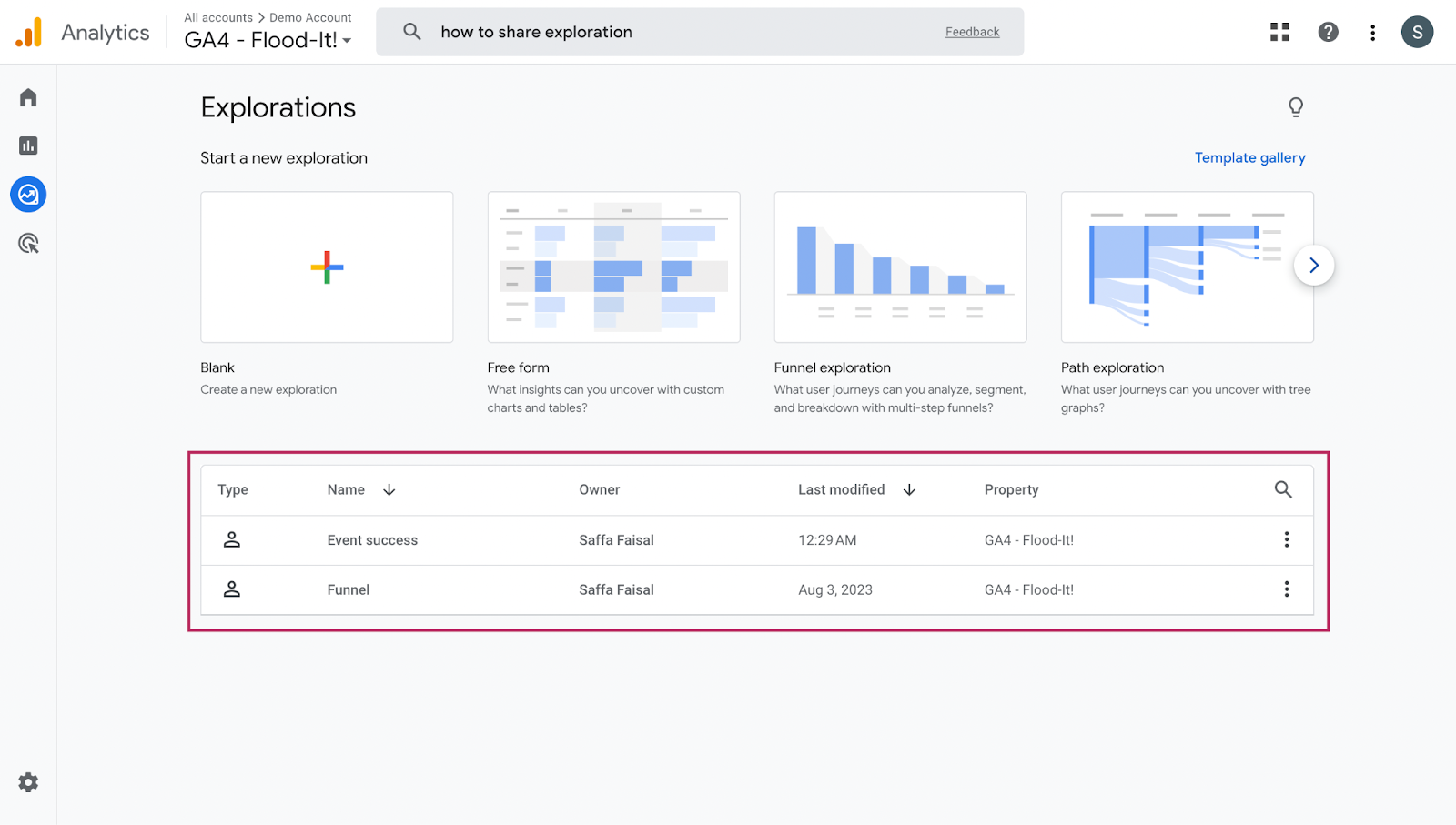Open the Advertising icon in sidebar
Viewport: 1456px width, 825px height.
pos(28,243)
